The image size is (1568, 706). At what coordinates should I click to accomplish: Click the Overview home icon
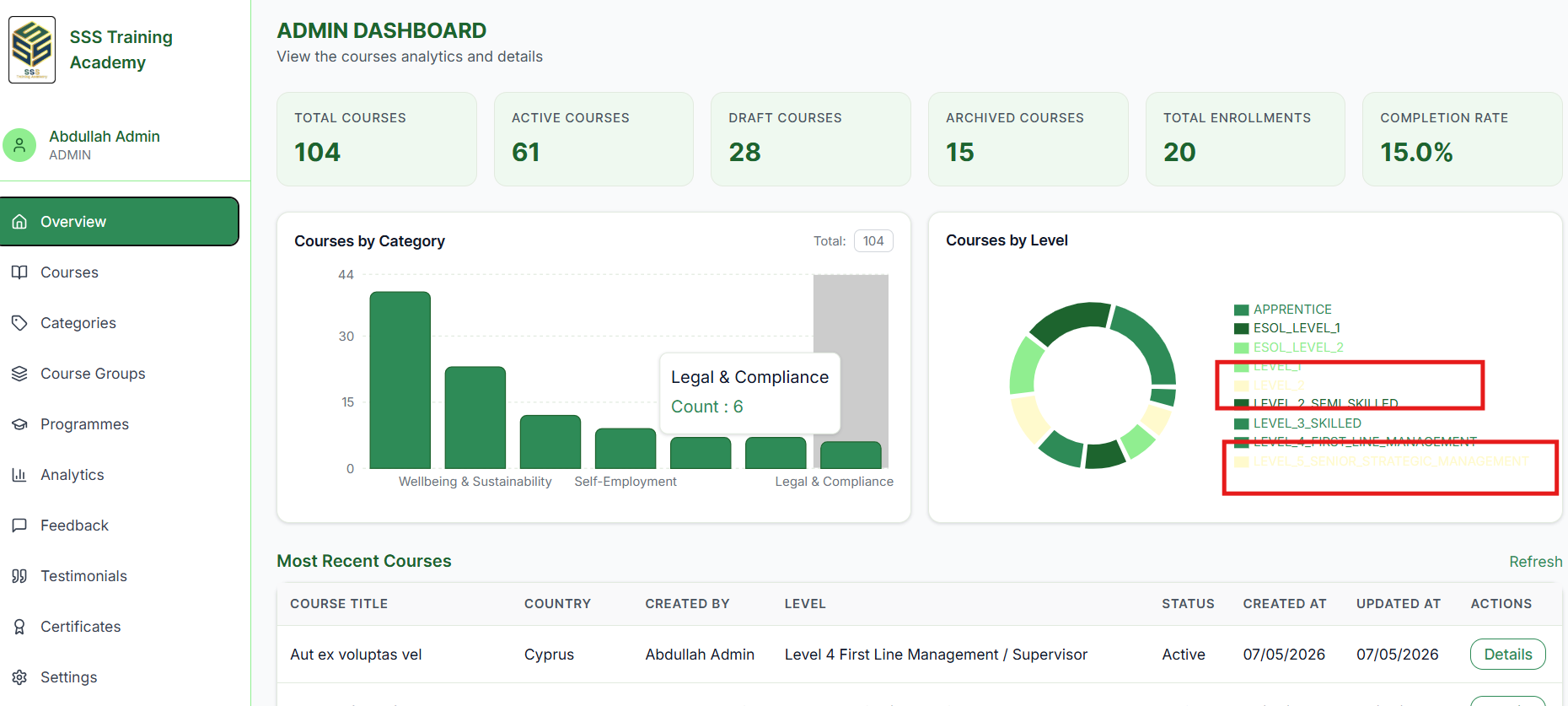tap(19, 222)
